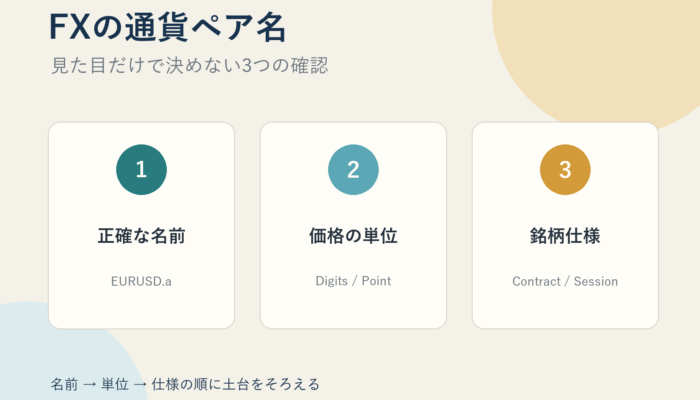Click the first arrow after 名前 in footer
Viewport: 700px width, 400px height.
click(90, 384)
